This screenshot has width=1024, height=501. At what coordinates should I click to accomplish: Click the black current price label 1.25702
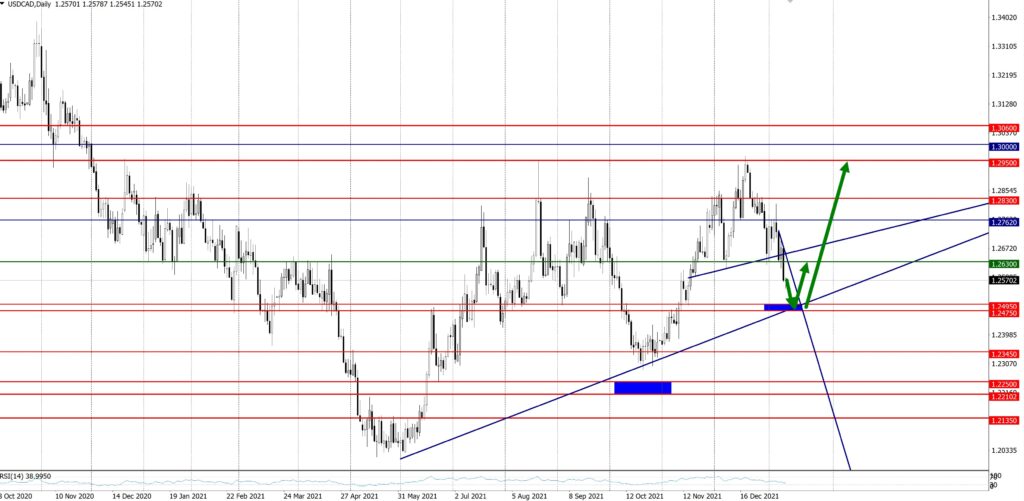pyautogui.click(x=1003, y=282)
